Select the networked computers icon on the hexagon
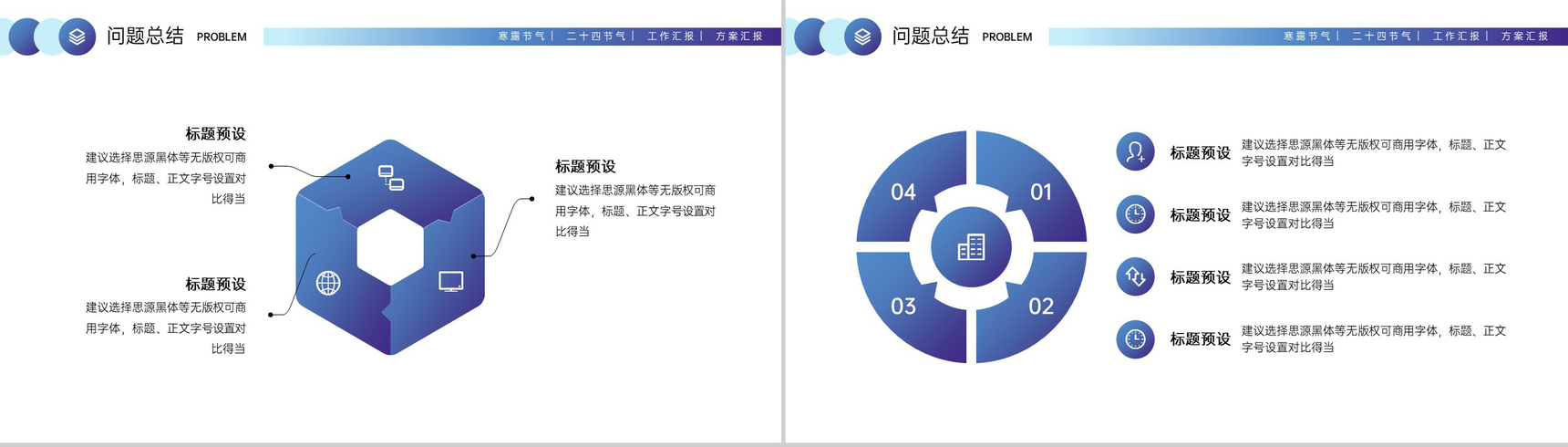The width and height of the screenshot is (1568, 447). (x=391, y=177)
